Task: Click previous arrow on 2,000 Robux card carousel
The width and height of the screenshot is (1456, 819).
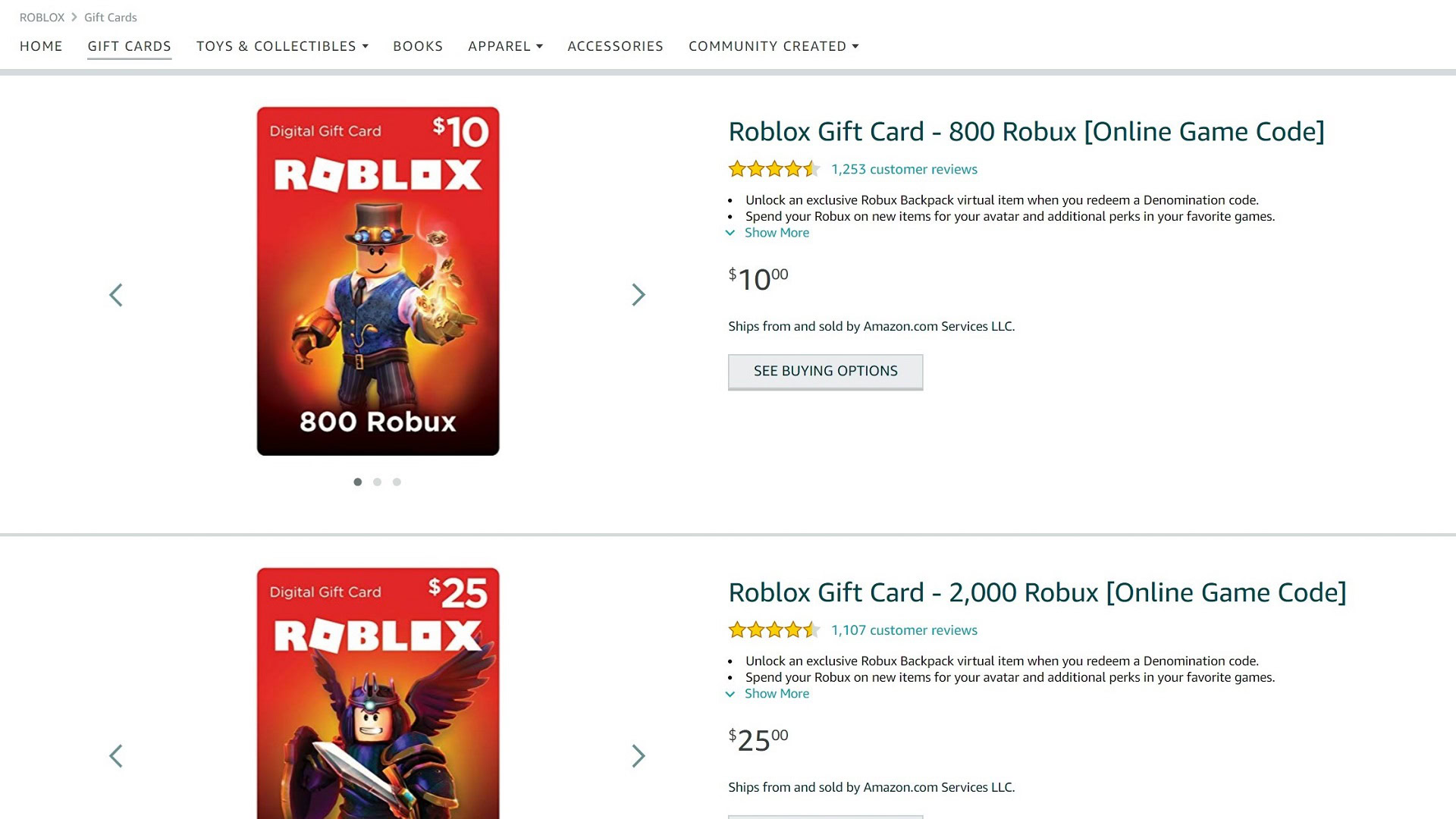Action: [116, 756]
